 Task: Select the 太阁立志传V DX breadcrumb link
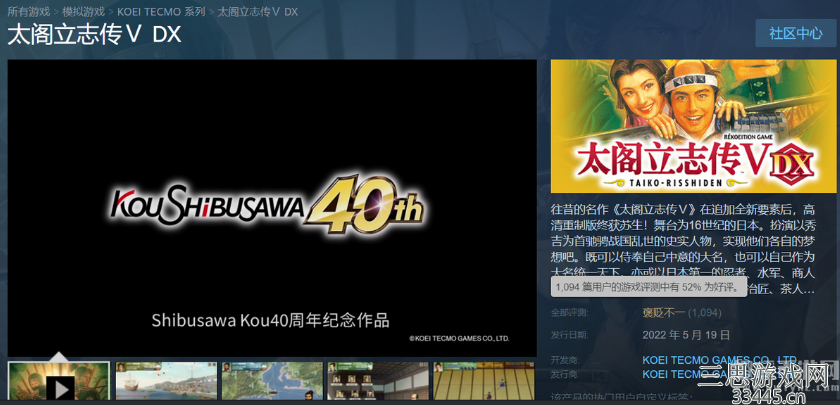(x=258, y=11)
